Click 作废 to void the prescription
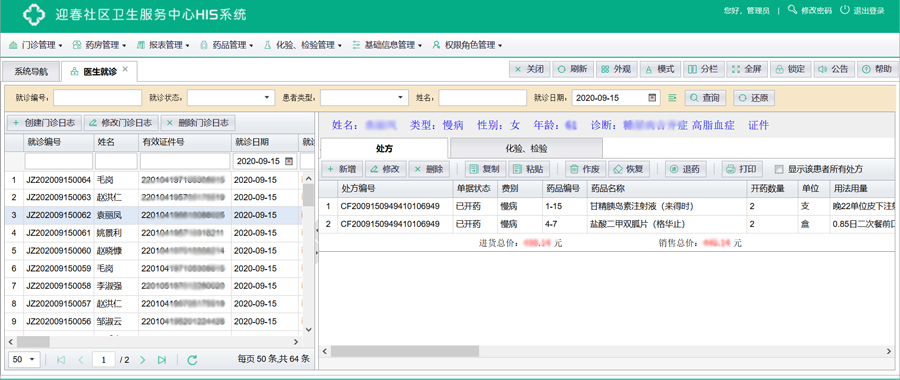900x380 pixels. (x=584, y=169)
